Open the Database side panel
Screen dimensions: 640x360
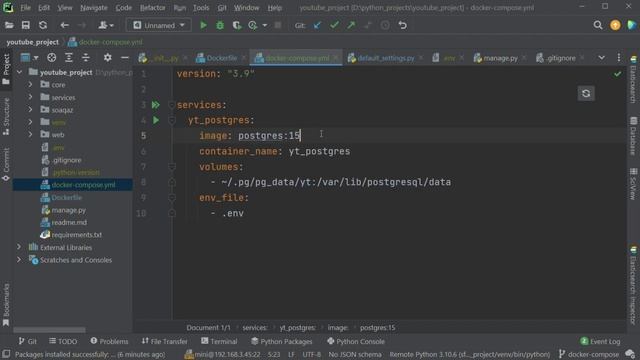(x=633, y=136)
